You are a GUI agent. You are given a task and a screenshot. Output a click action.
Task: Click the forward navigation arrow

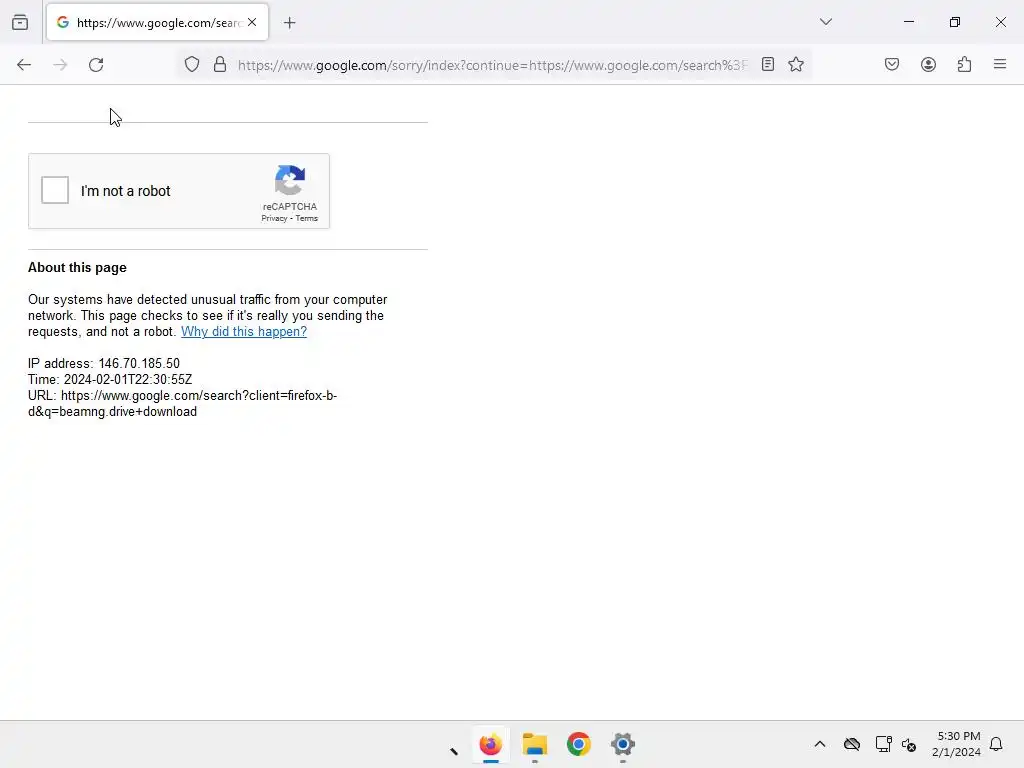coord(60,65)
